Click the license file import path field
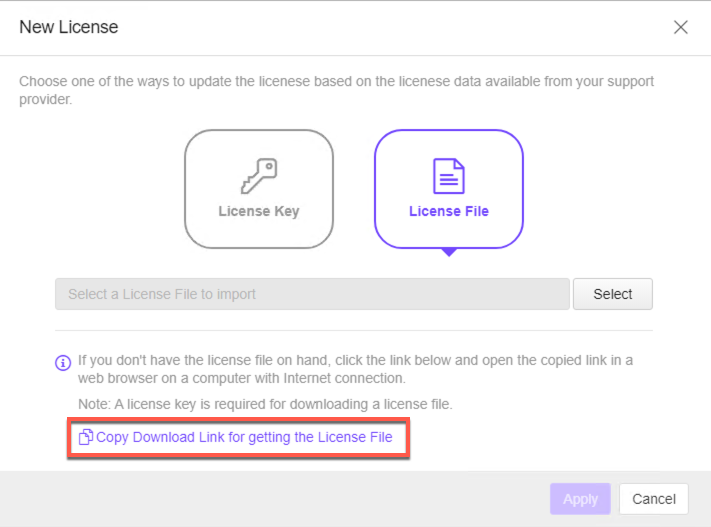 click(312, 294)
